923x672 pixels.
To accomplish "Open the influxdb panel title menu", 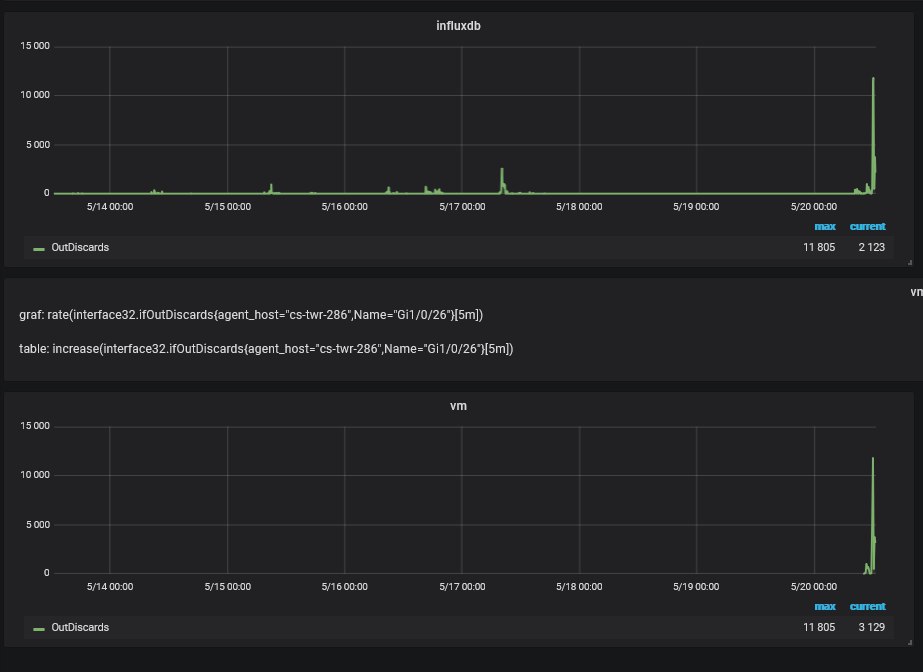I will point(458,26).
